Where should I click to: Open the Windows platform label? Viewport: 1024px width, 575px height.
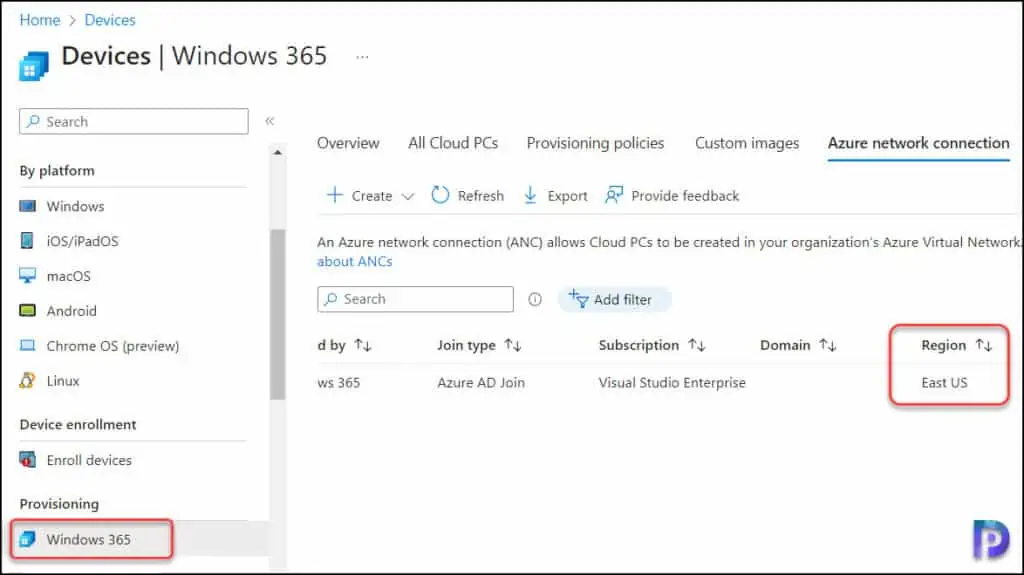click(x=75, y=206)
